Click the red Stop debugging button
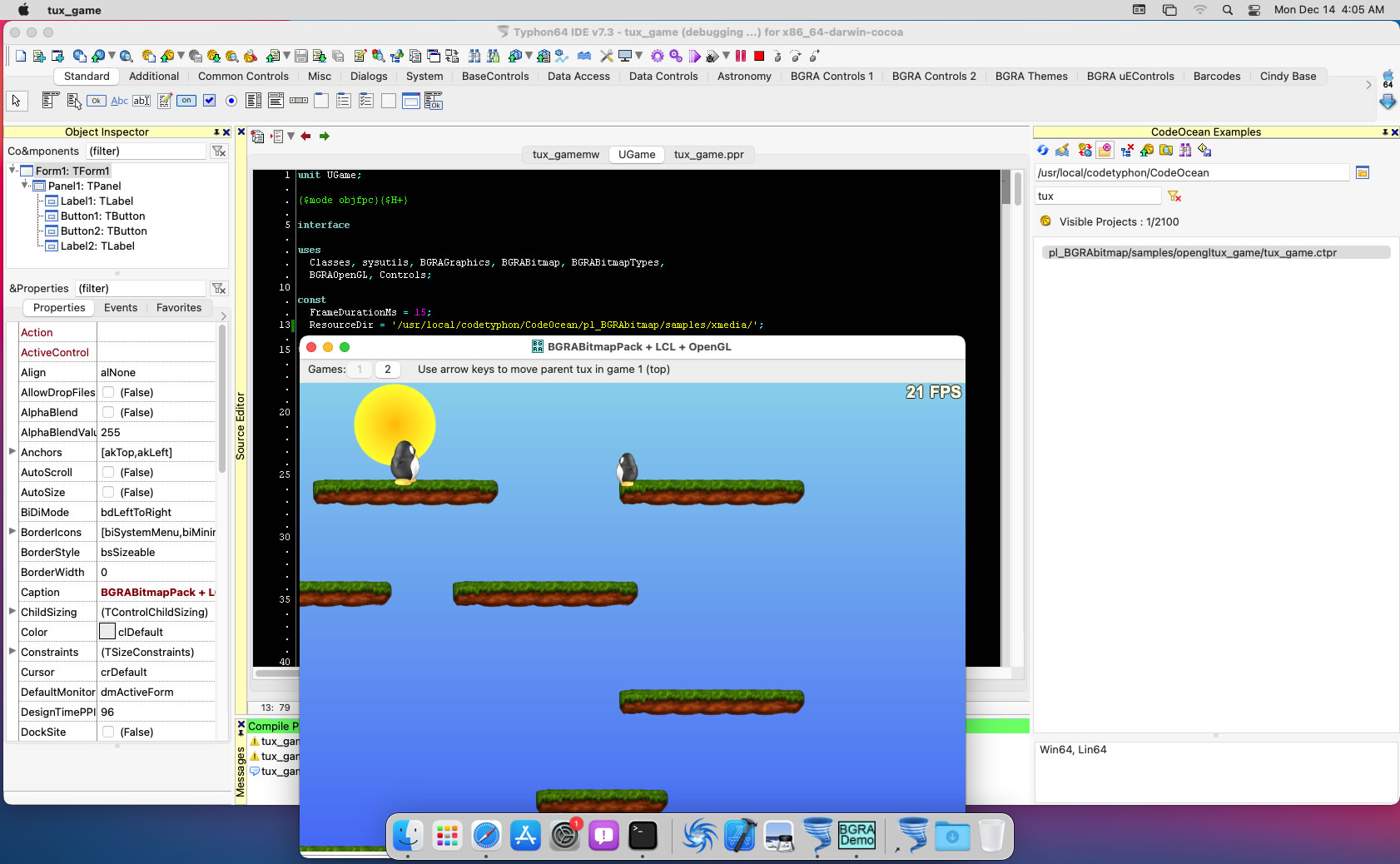Viewport: 1400px width, 864px height. (x=759, y=56)
